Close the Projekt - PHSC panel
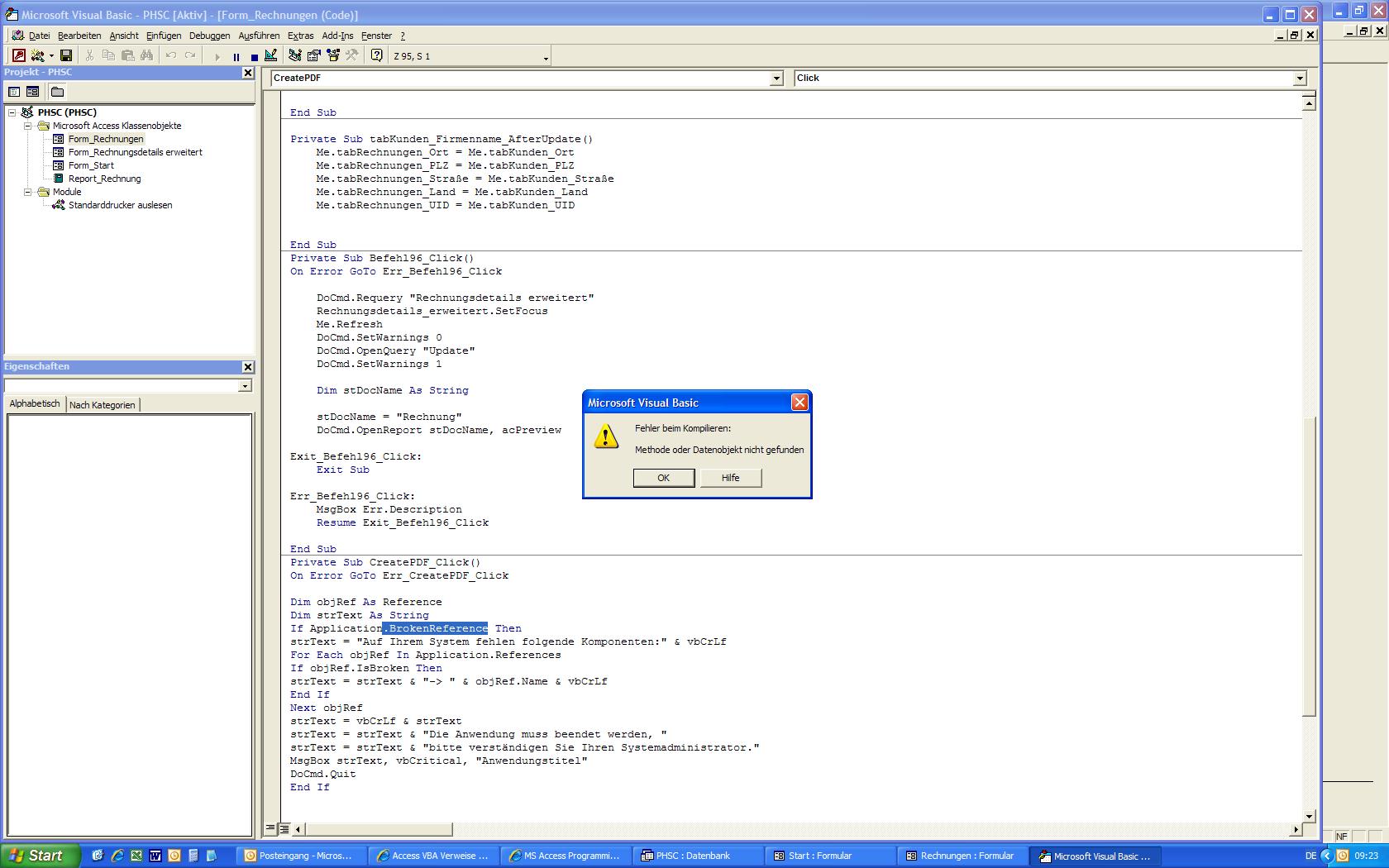The width and height of the screenshot is (1389, 868). tap(247, 73)
